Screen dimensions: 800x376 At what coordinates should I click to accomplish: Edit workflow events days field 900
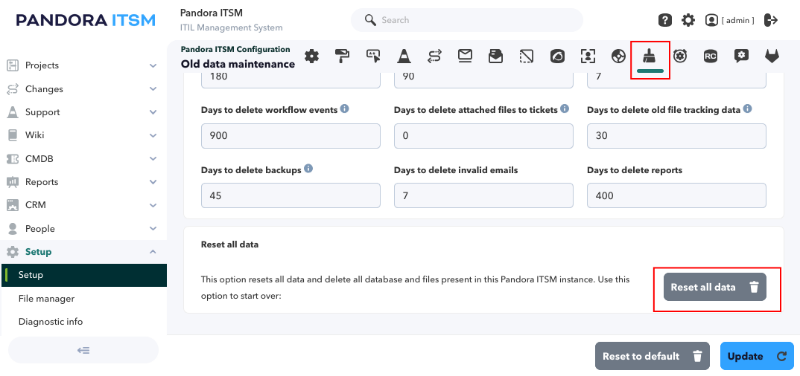point(291,136)
